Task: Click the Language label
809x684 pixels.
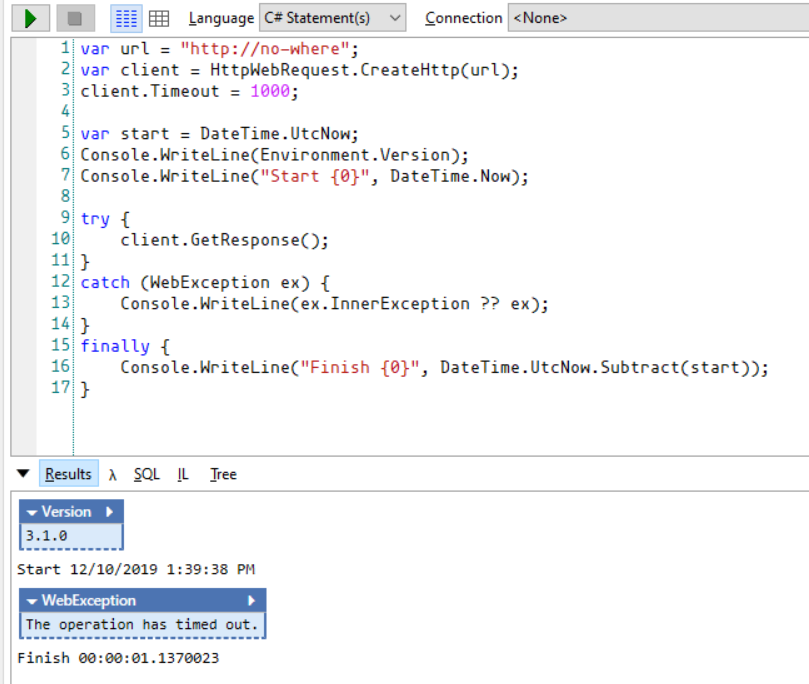Action: pos(221,18)
